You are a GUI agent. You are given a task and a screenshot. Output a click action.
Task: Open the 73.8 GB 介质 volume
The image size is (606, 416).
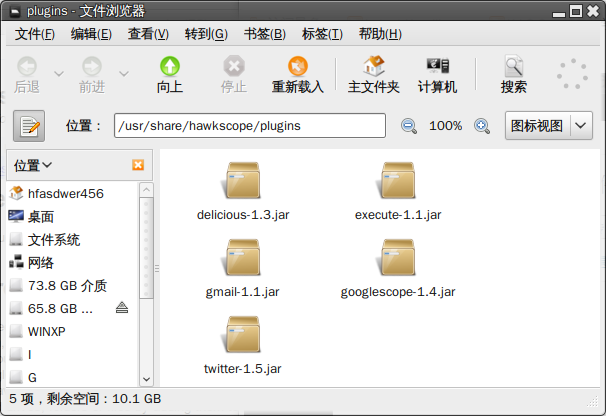click(x=73, y=286)
